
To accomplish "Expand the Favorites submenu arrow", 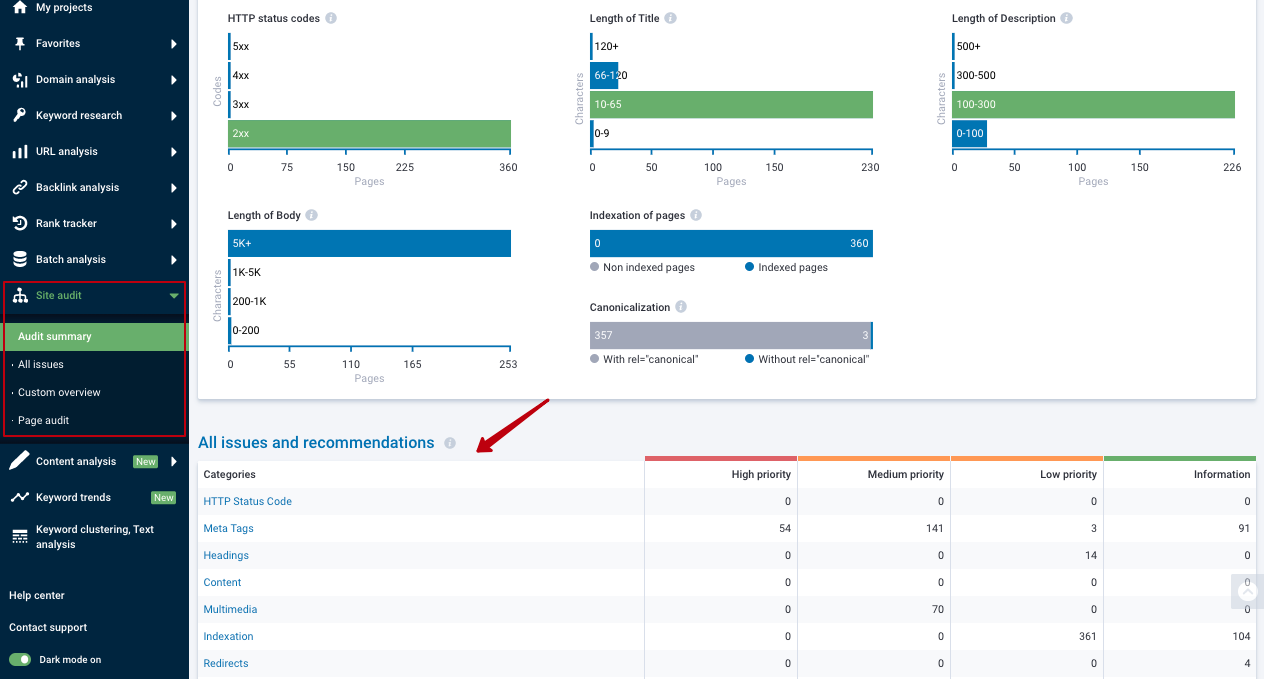I will [174, 44].
